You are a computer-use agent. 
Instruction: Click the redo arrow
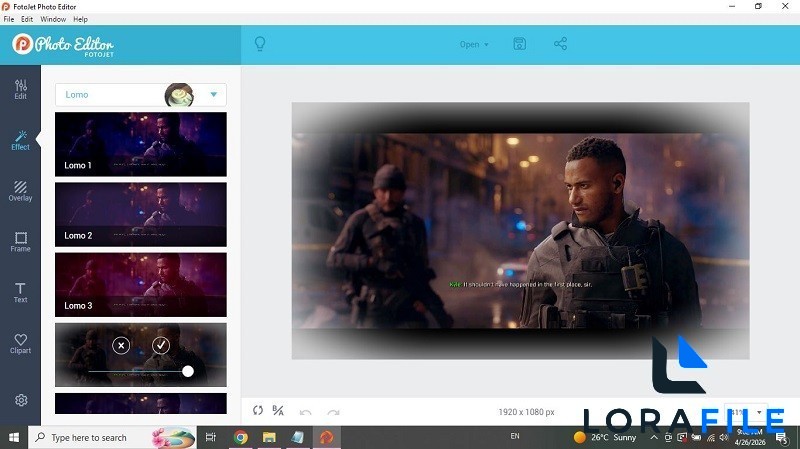(x=333, y=412)
